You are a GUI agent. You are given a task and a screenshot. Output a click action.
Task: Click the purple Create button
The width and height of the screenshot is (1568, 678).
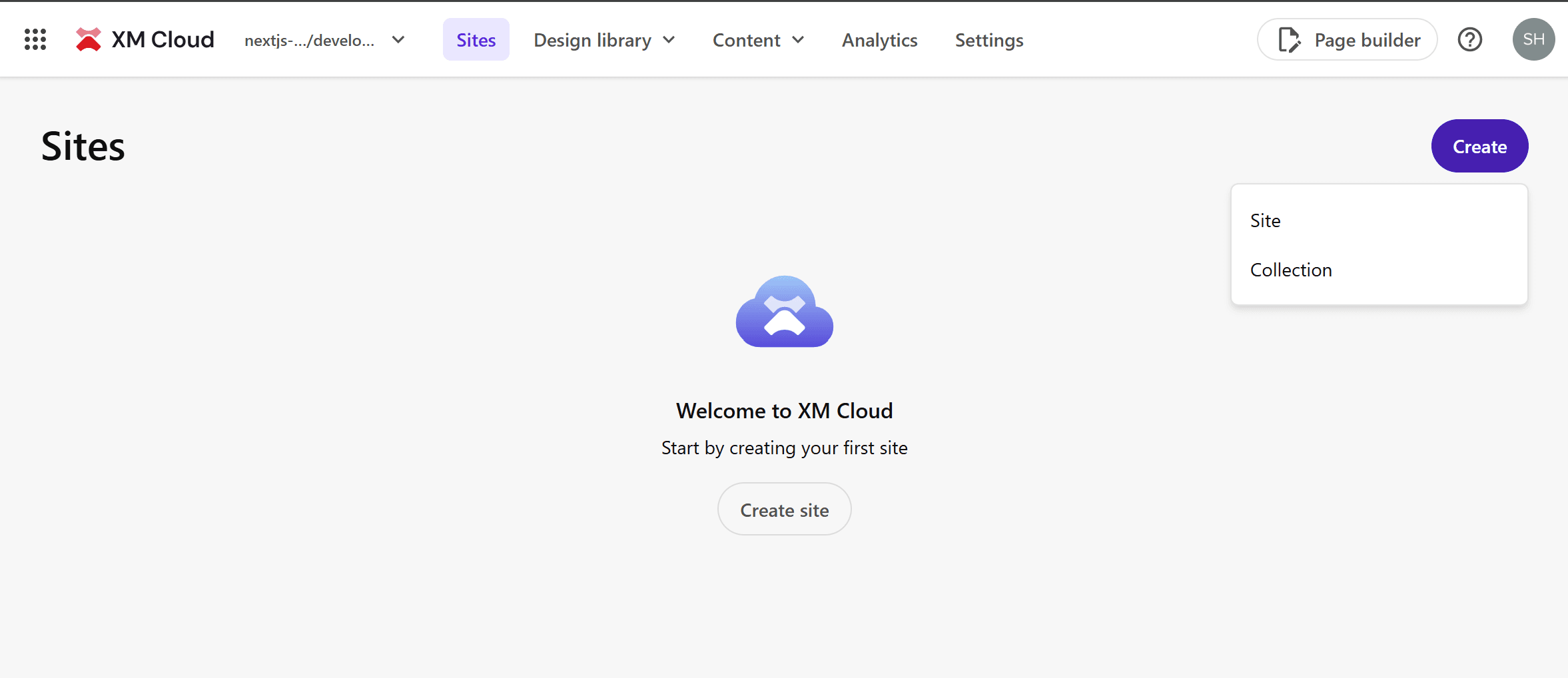coord(1479,146)
